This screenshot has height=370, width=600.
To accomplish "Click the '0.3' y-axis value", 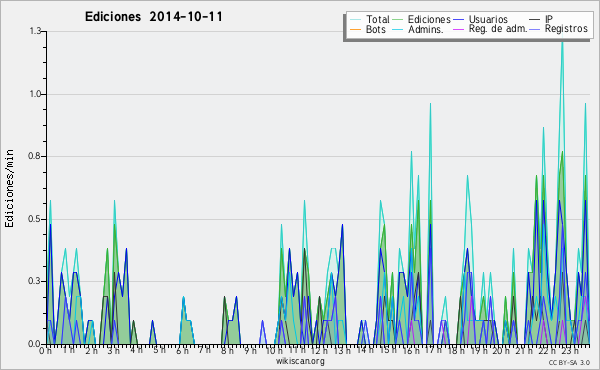I will [35, 282].
